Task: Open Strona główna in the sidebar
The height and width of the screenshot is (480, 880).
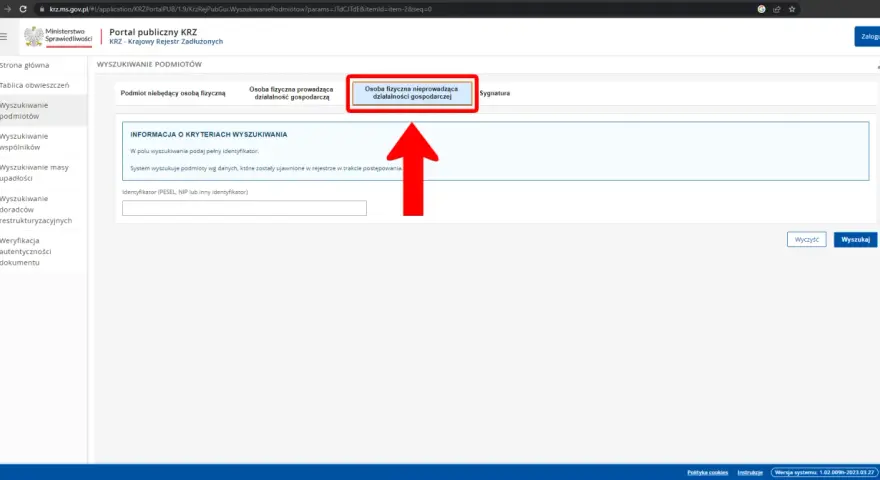Action: tap(25, 65)
